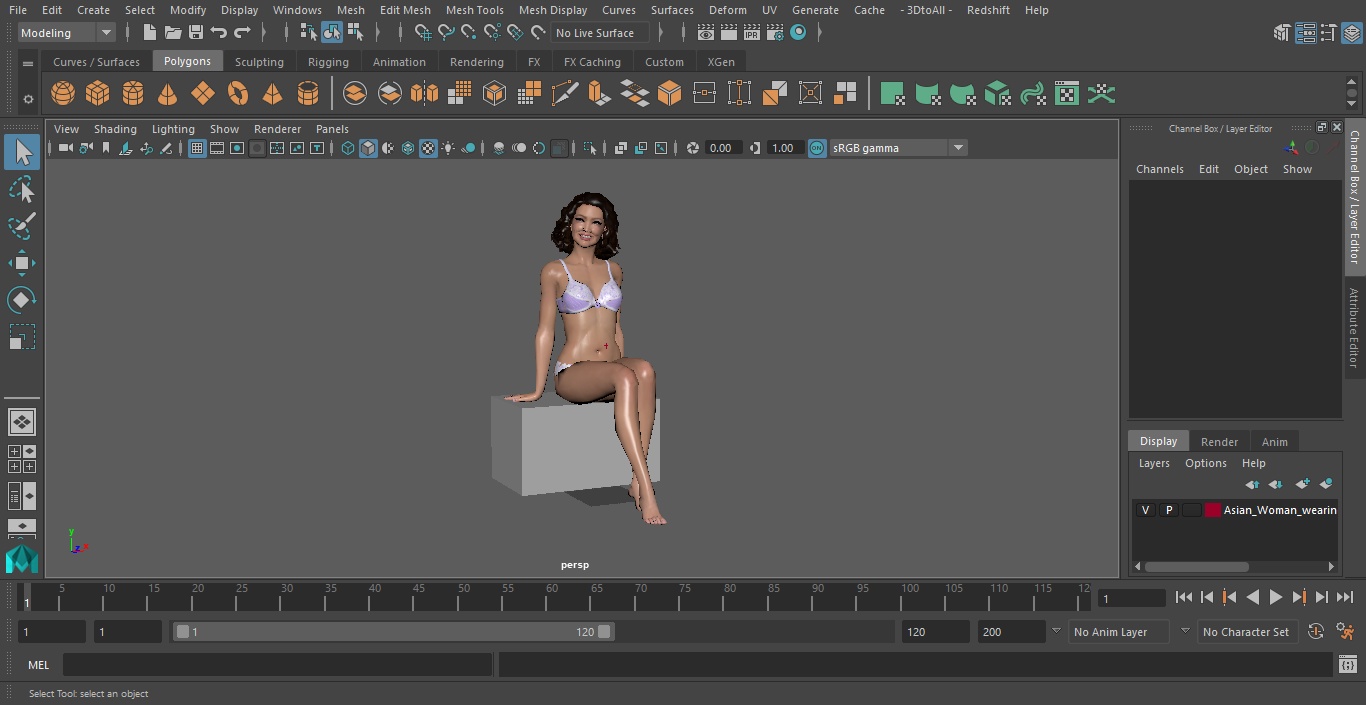Open the UV editor checker shelf icon
Screen dimensions: 1366x705
[1067, 94]
